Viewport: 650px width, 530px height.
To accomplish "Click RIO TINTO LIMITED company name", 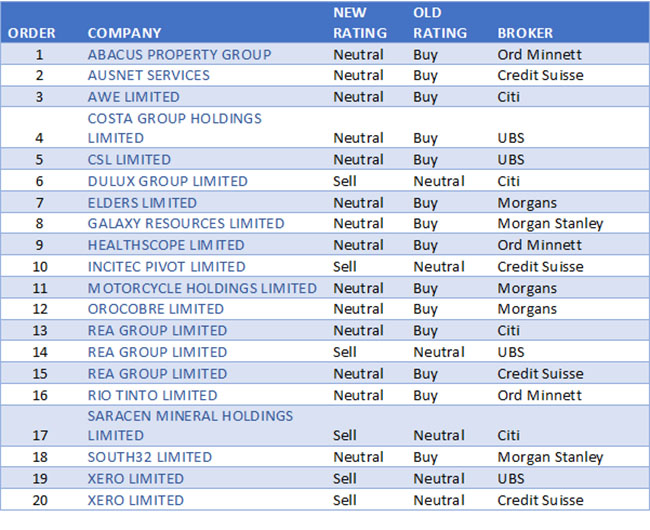I will click(152, 395).
